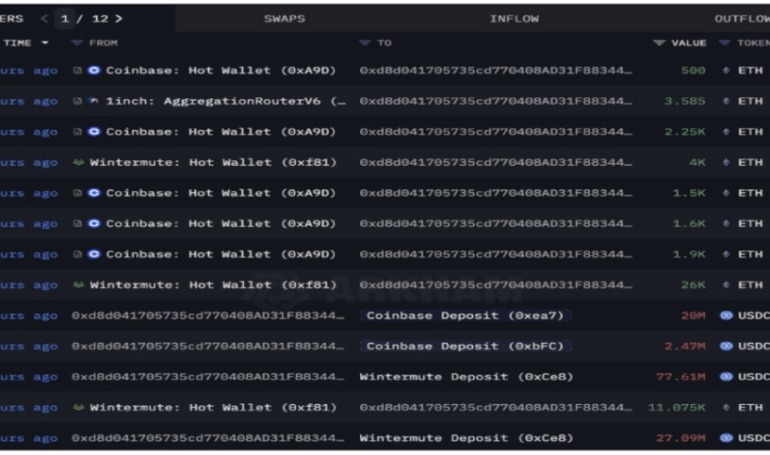
Task: Click the USDC token icon in the 77.61M row
Action: pos(726,376)
